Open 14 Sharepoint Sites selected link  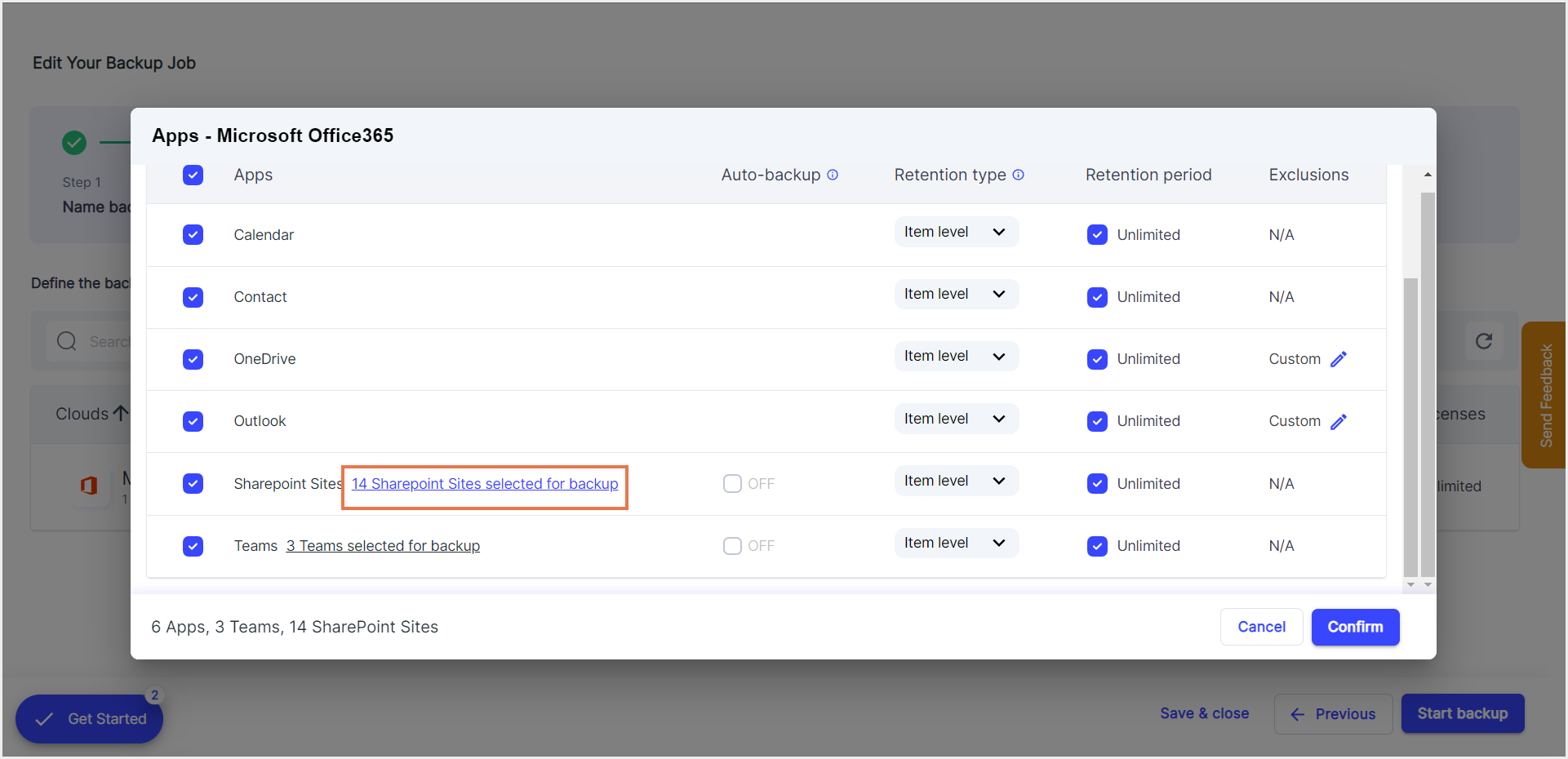(x=485, y=484)
